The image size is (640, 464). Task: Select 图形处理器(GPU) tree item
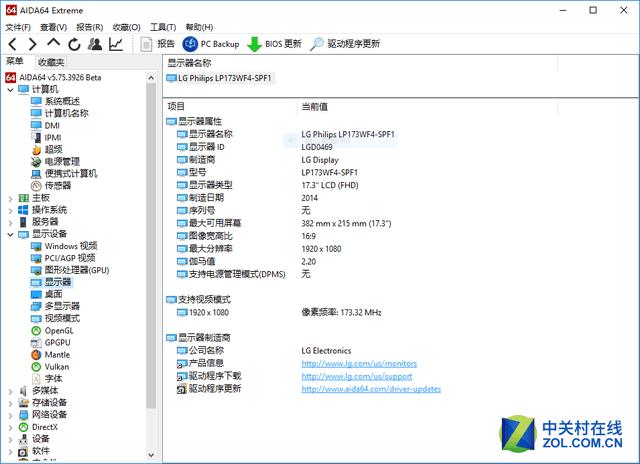point(70,270)
